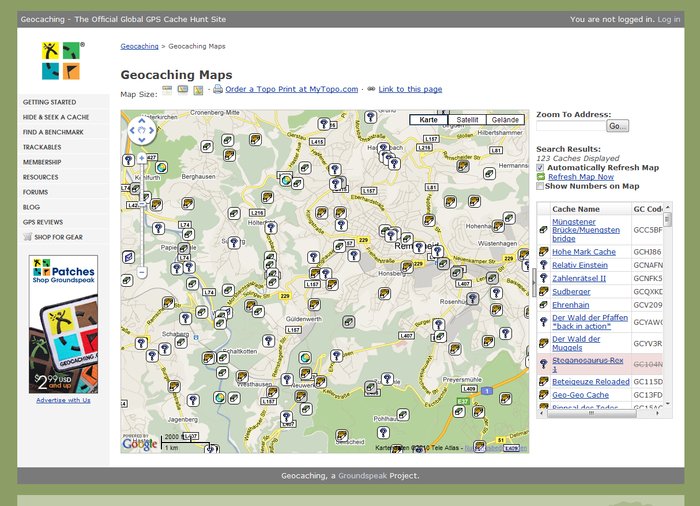This screenshot has height=506, width=700.
Task: Click the Geocaching logo in the sidebar
Action: 63,61
